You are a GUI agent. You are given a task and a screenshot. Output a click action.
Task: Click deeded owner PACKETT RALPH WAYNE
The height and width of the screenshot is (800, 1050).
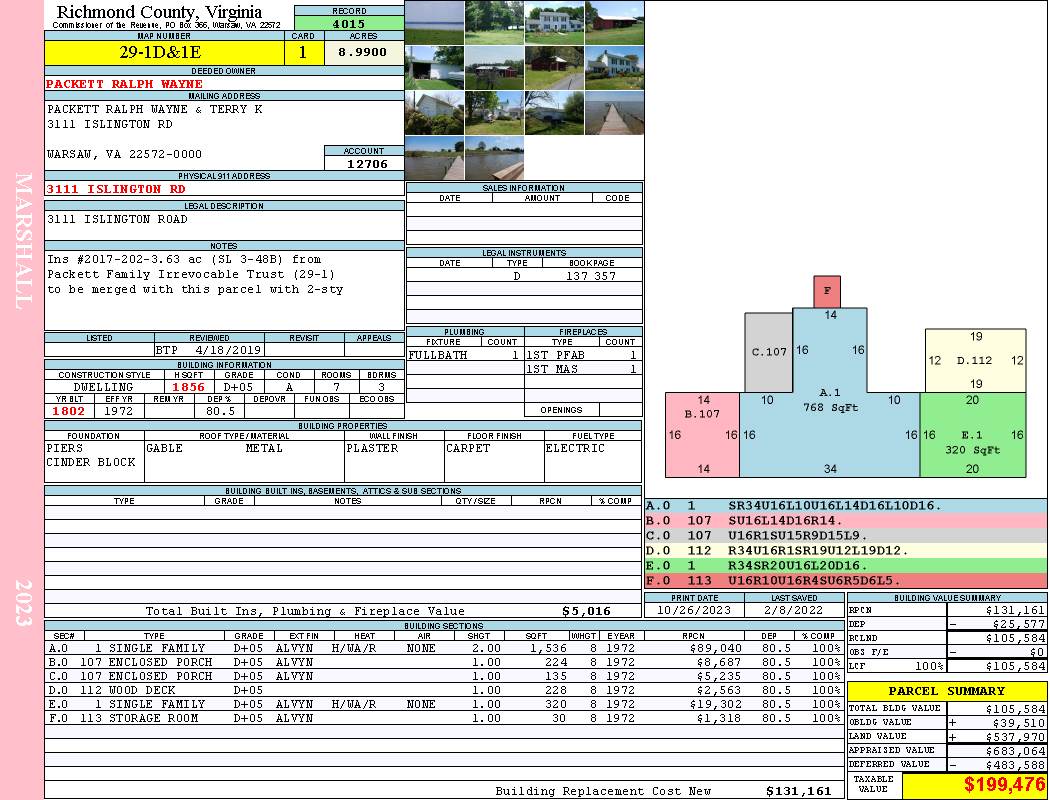124,84
